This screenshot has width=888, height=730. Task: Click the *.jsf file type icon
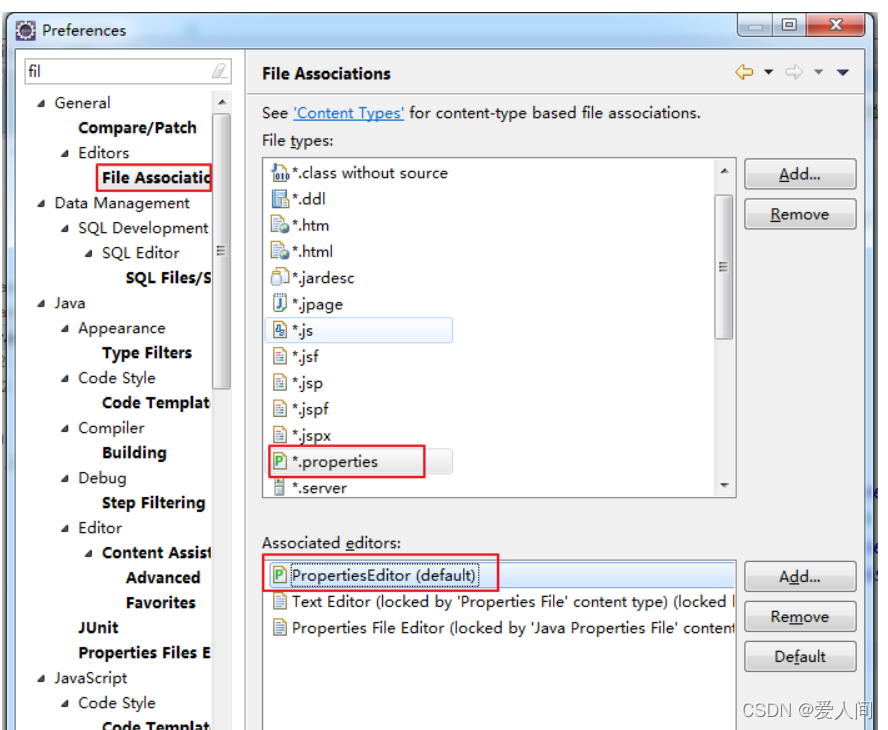click(x=280, y=356)
